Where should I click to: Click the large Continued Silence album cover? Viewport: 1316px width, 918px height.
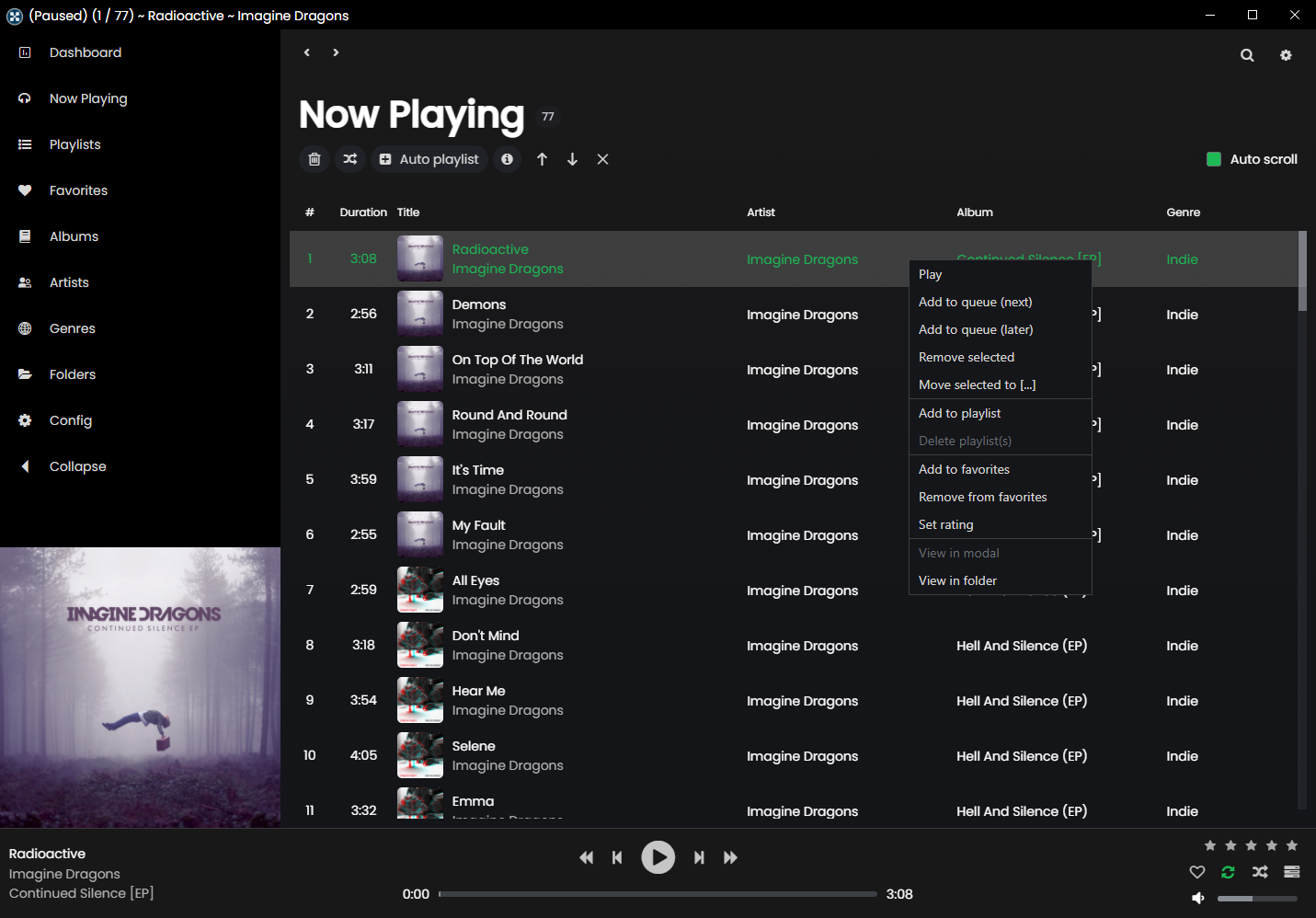(140, 688)
